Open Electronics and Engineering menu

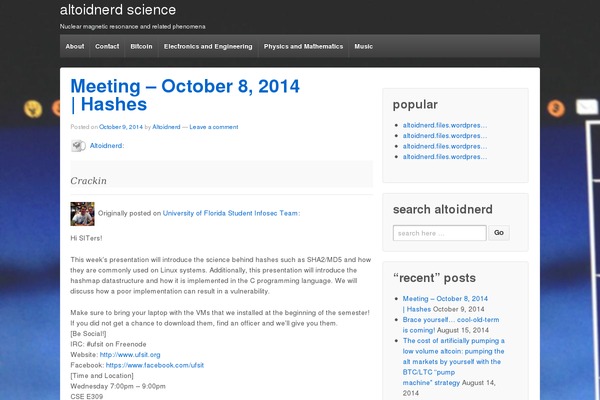(x=208, y=46)
